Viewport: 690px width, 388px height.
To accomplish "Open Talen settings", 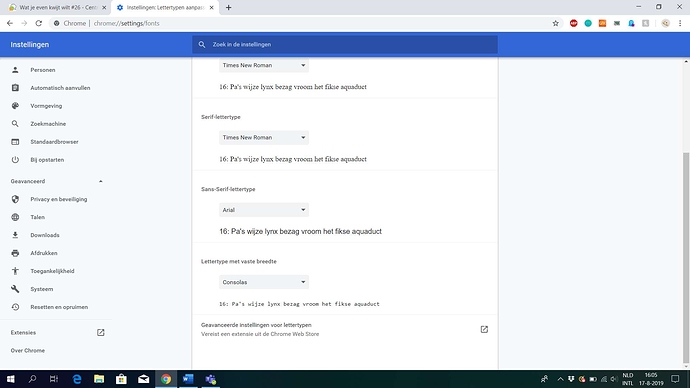I will click(37, 217).
